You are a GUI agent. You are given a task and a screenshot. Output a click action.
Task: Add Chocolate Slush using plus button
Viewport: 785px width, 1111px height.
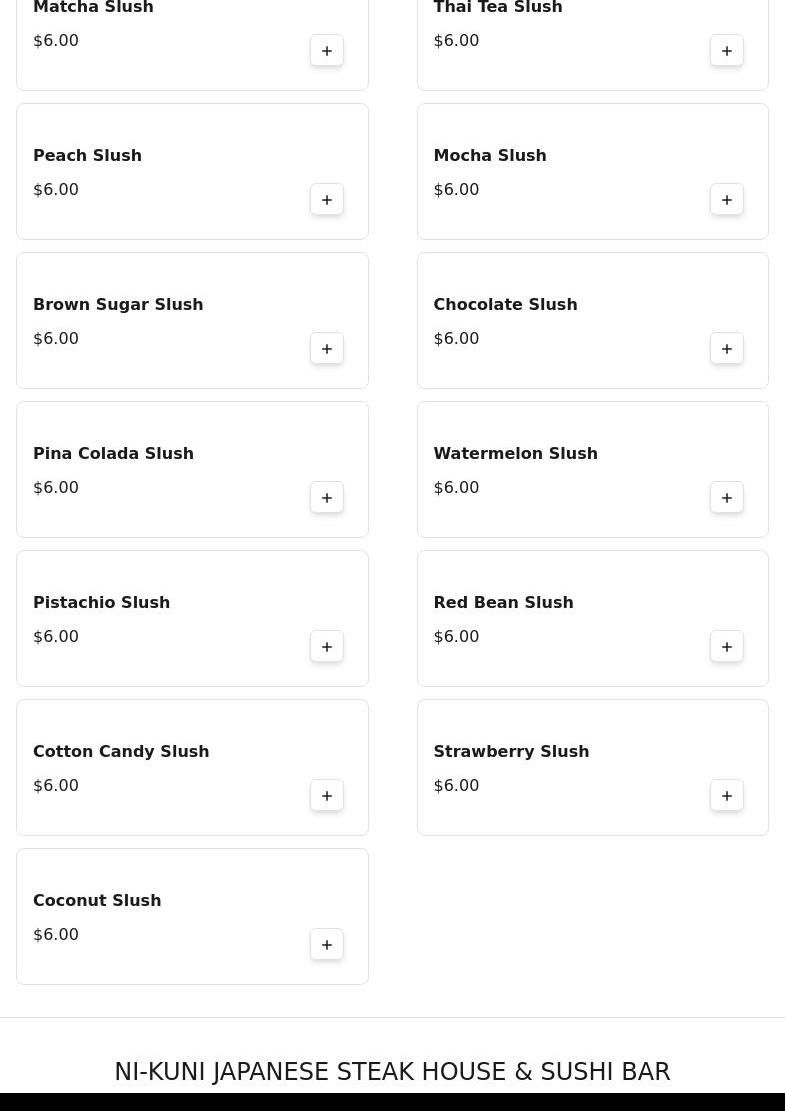pyautogui.click(x=727, y=348)
